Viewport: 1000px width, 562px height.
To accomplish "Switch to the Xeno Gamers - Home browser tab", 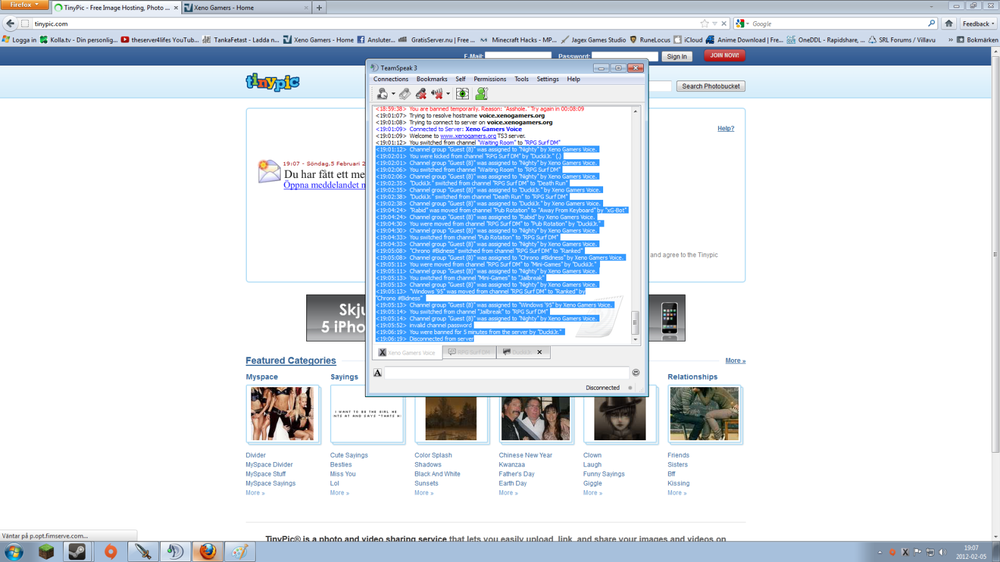I will click(246, 8).
